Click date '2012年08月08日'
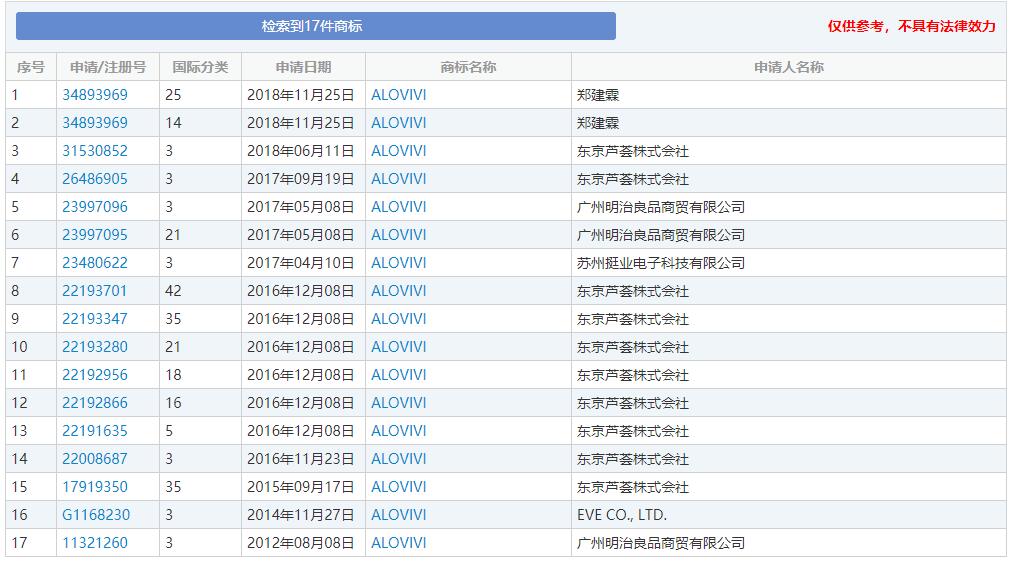The height and width of the screenshot is (562, 1017). 300,543
